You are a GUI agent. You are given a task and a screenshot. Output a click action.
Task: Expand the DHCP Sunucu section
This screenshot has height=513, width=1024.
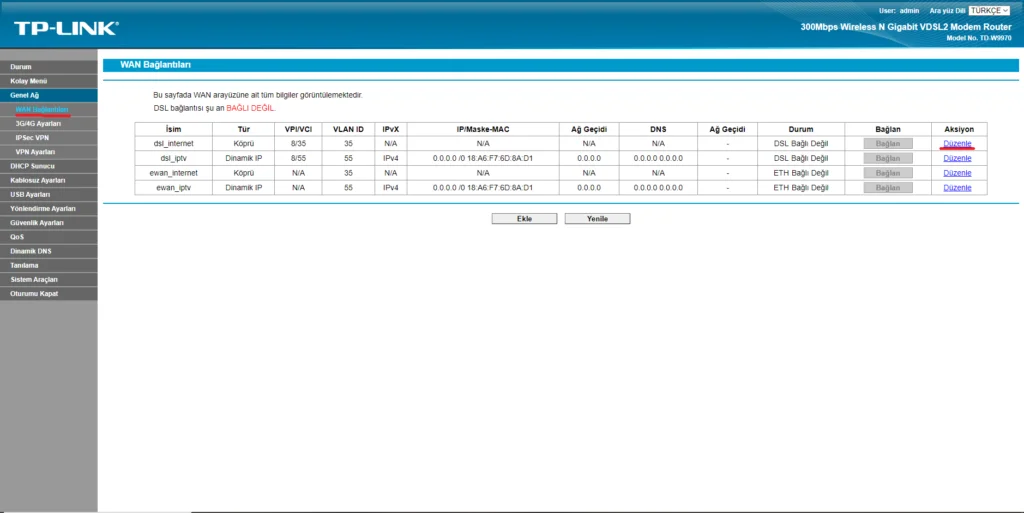point(31,165)
